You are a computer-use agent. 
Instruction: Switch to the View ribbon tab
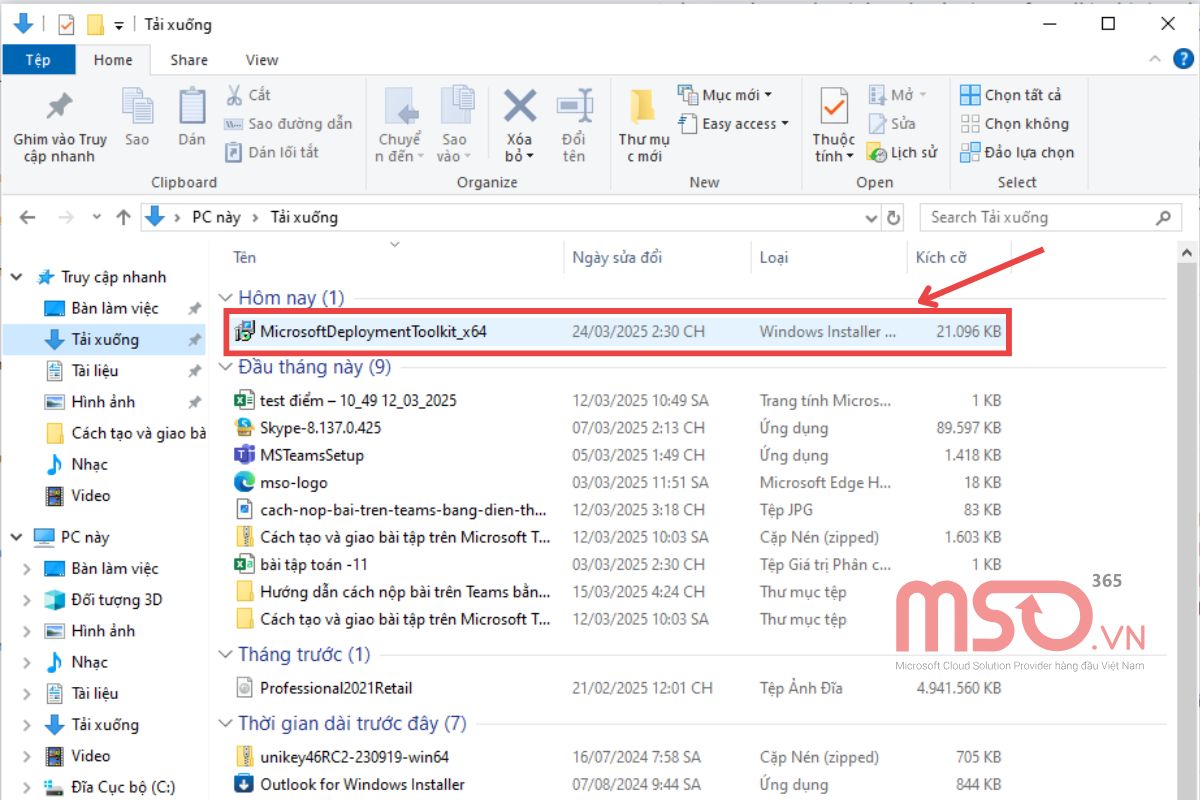pos(262,60)
